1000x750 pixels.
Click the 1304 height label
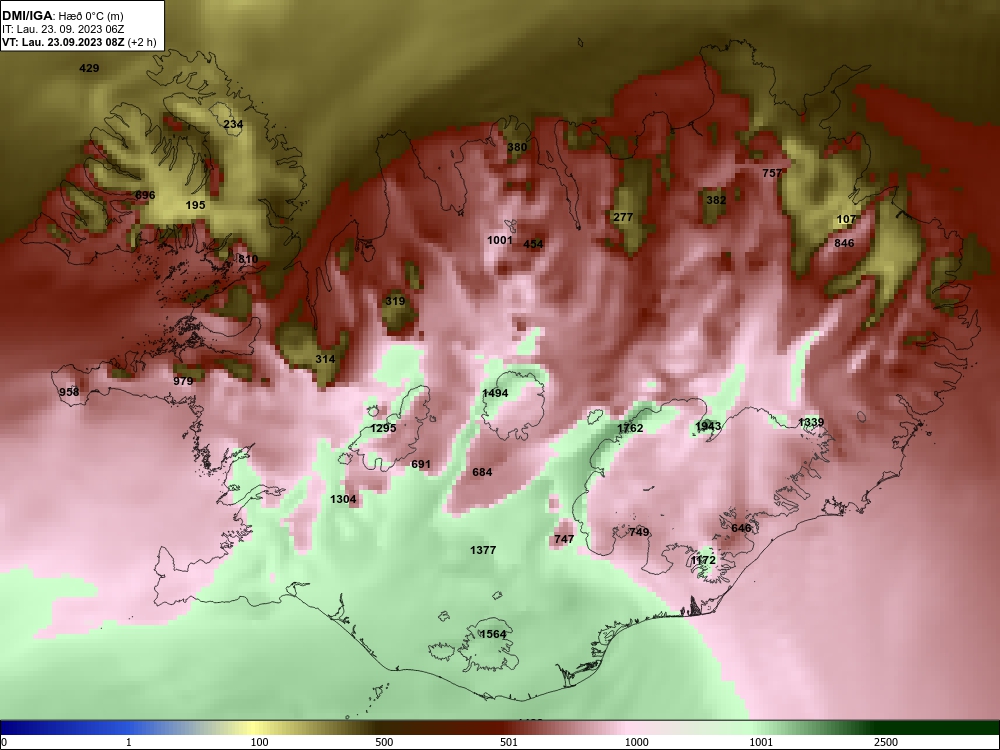pos(344,499)
